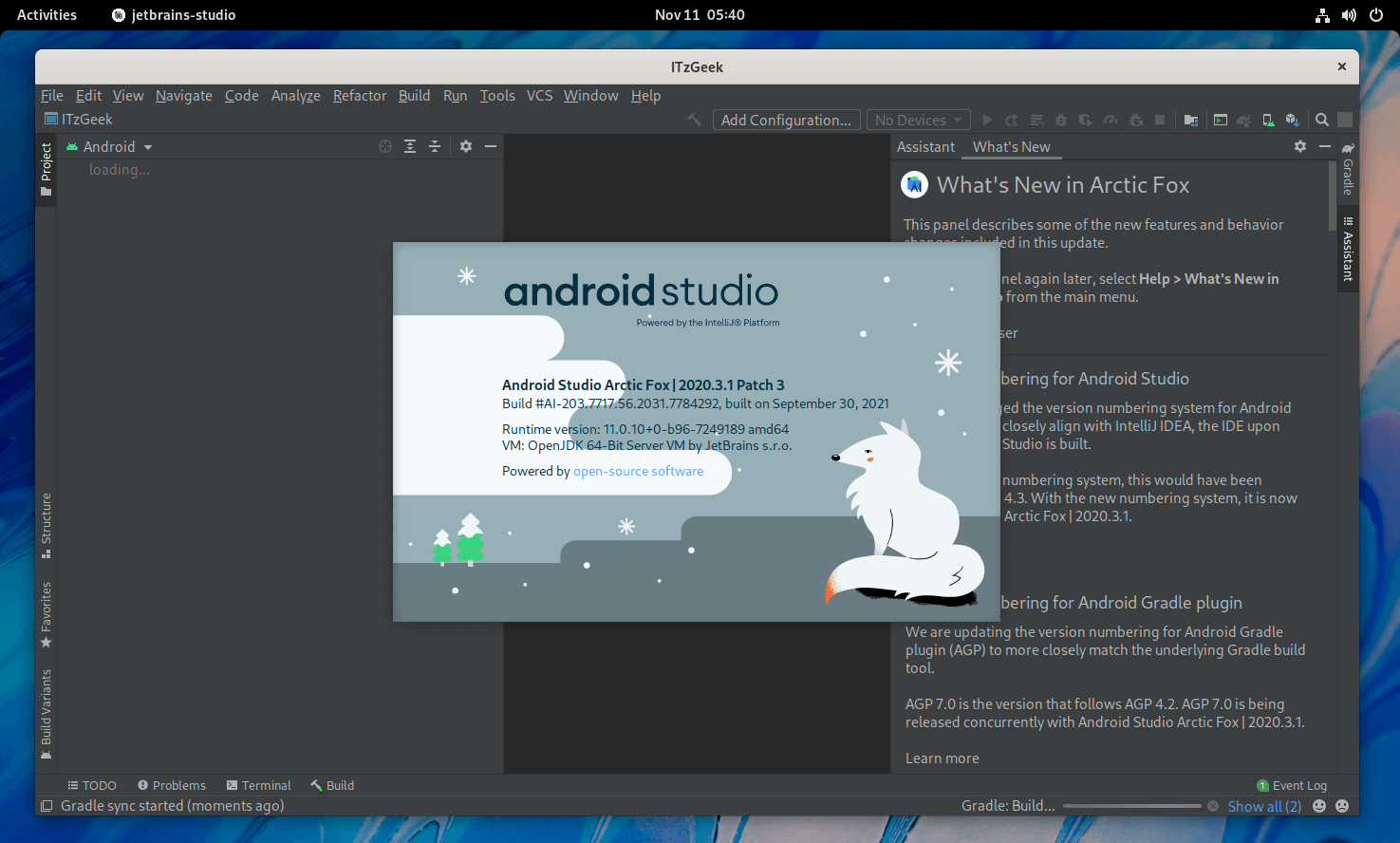
Task: Open the Android project view dropdown
Action: (x=109, y=146)
